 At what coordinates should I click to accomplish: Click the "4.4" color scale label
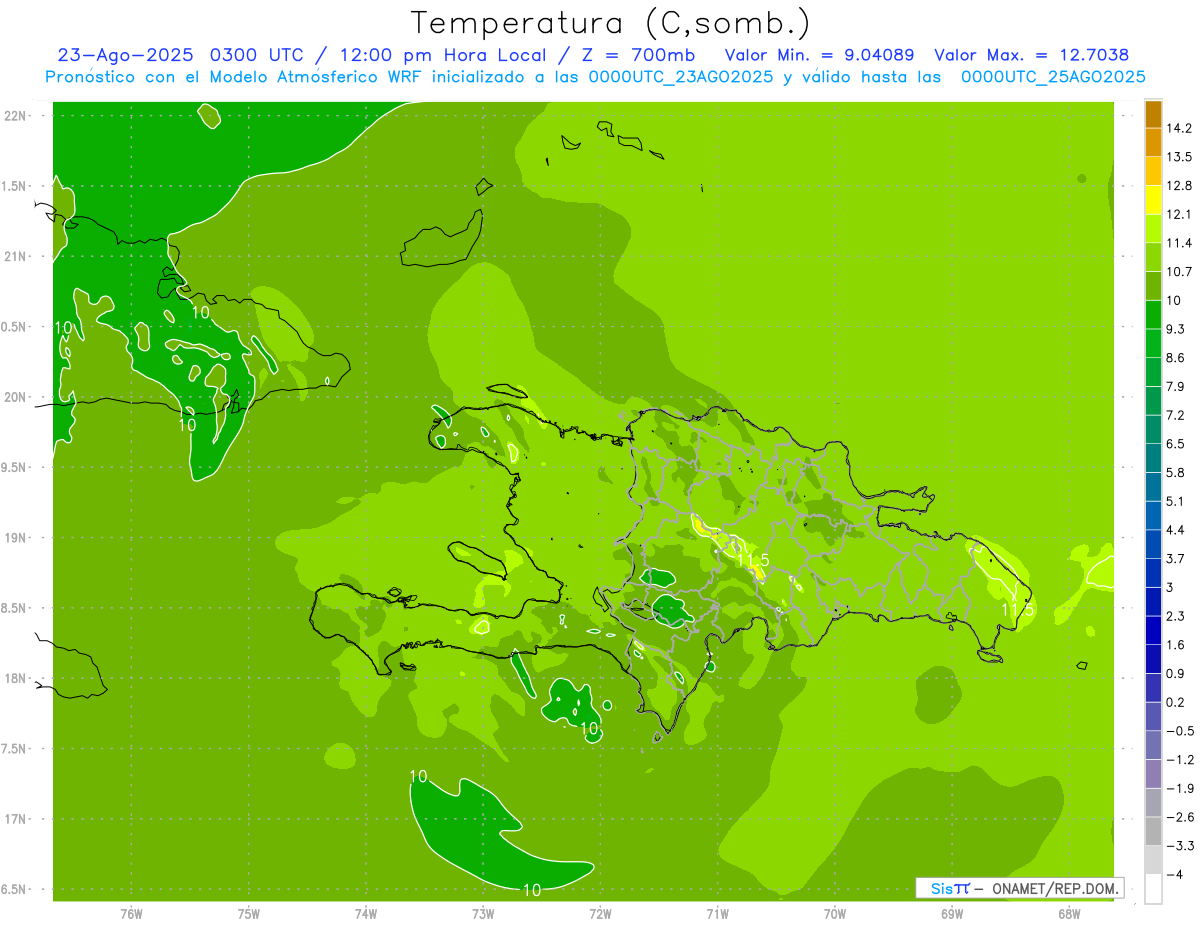1176,530
